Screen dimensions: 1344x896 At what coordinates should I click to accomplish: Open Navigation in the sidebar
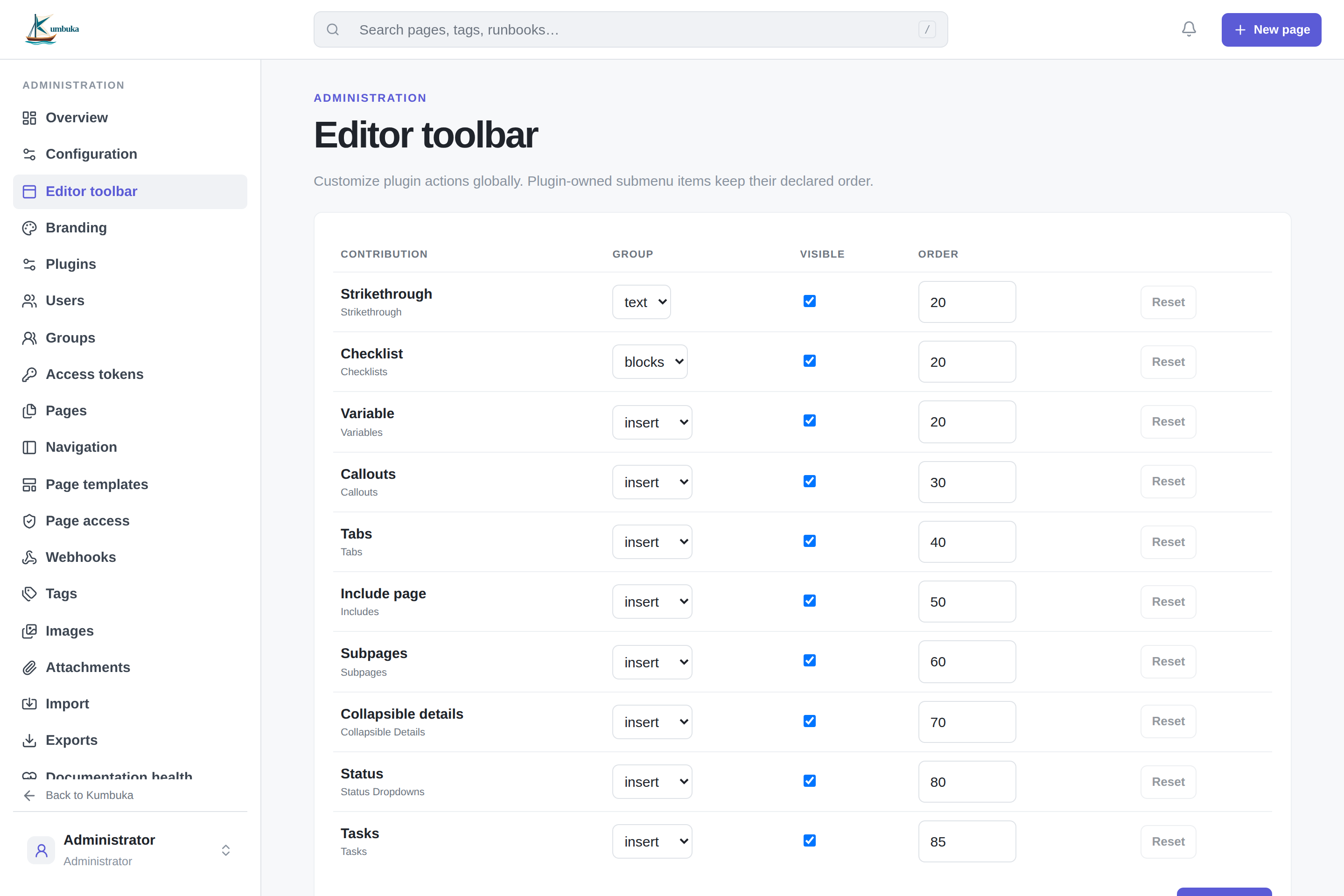pos(130,448)
